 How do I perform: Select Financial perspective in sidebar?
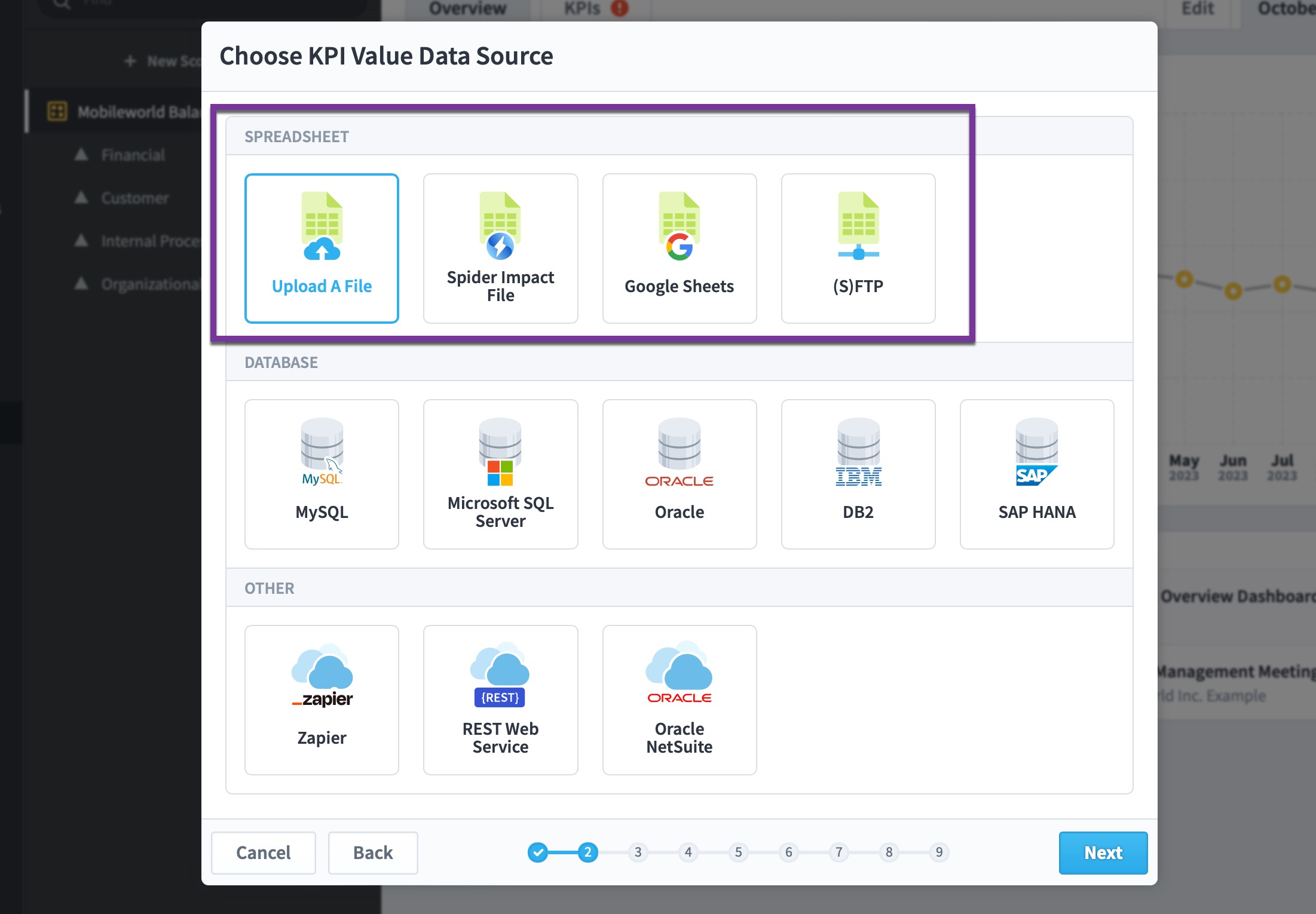click(x=133, y=155)
